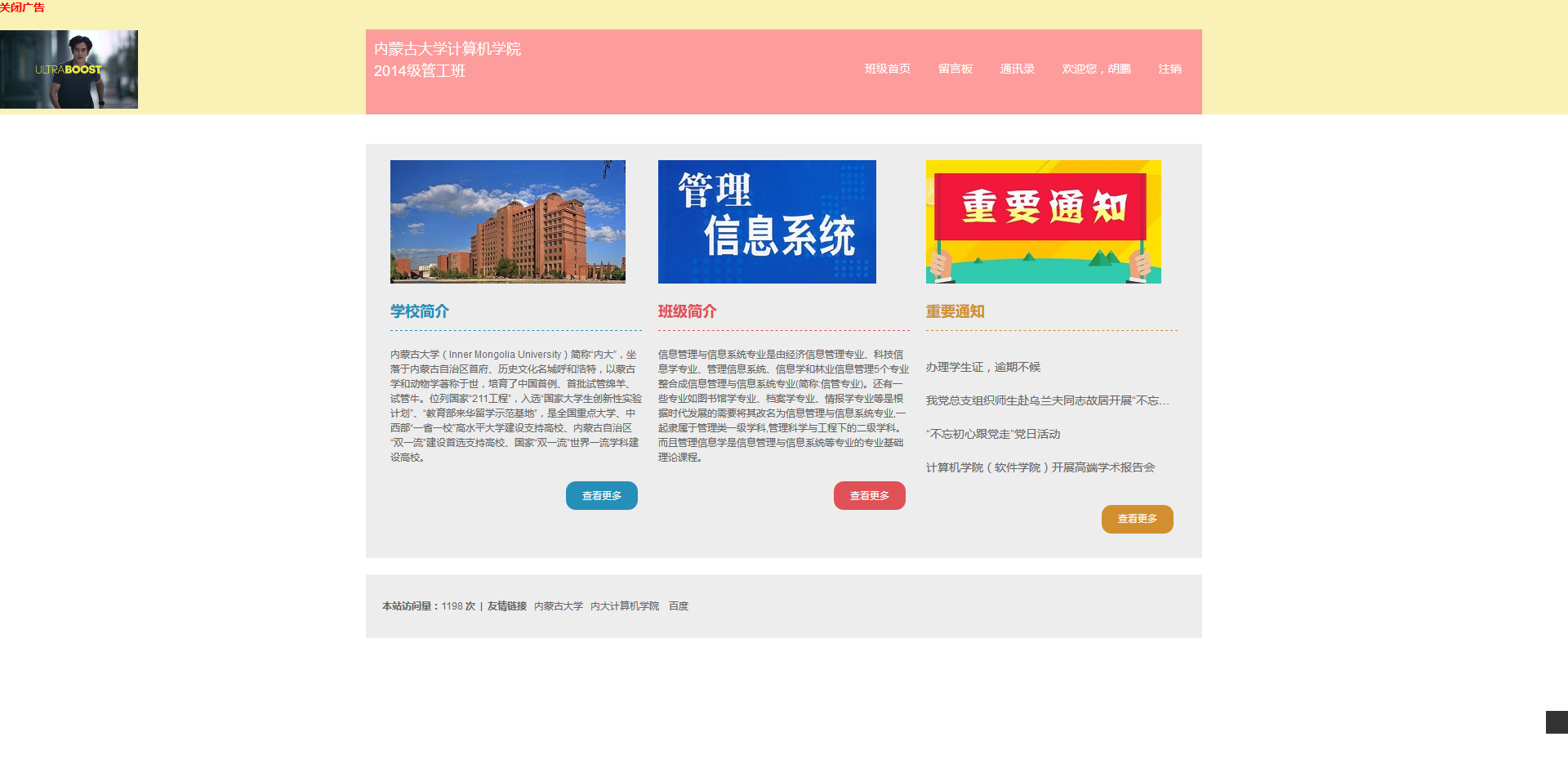Viewport: 1568px width, 773px height.
Task: Click the 学校简介 heading
Action: [x=420, y=311]
